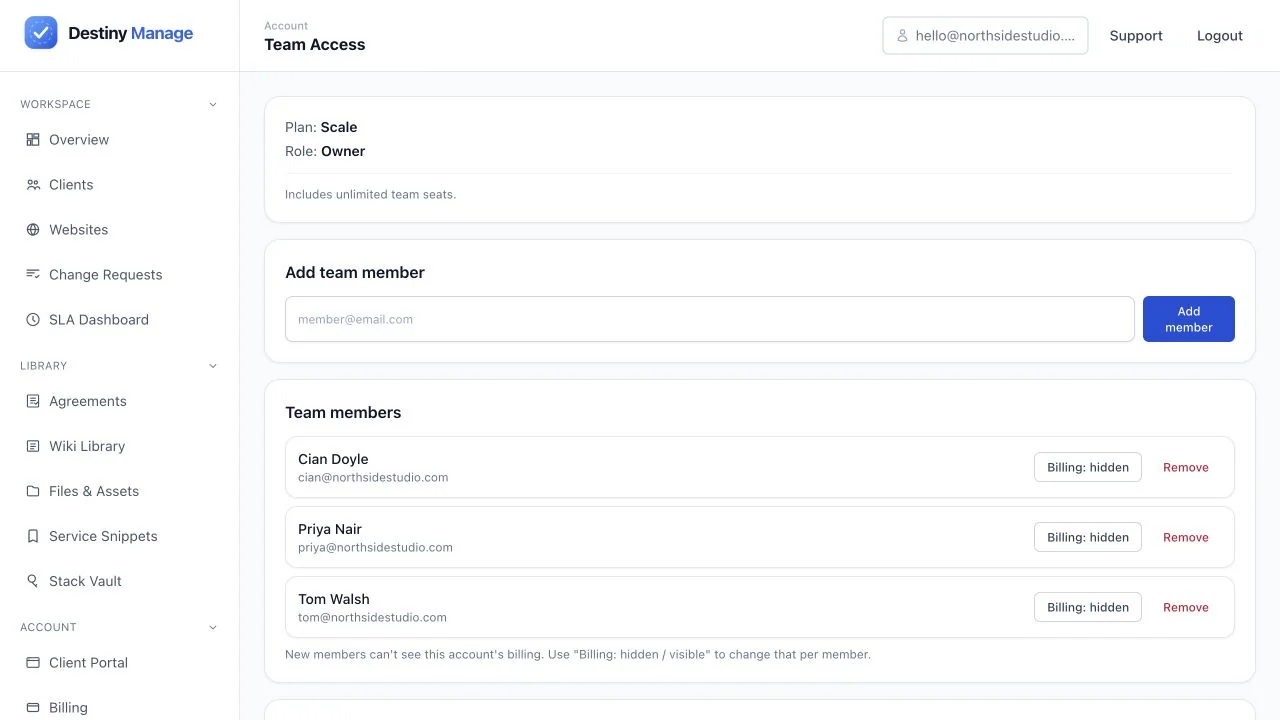
Task: Click the Files & Assets folder icon
Action: click(x=33, y=491)
